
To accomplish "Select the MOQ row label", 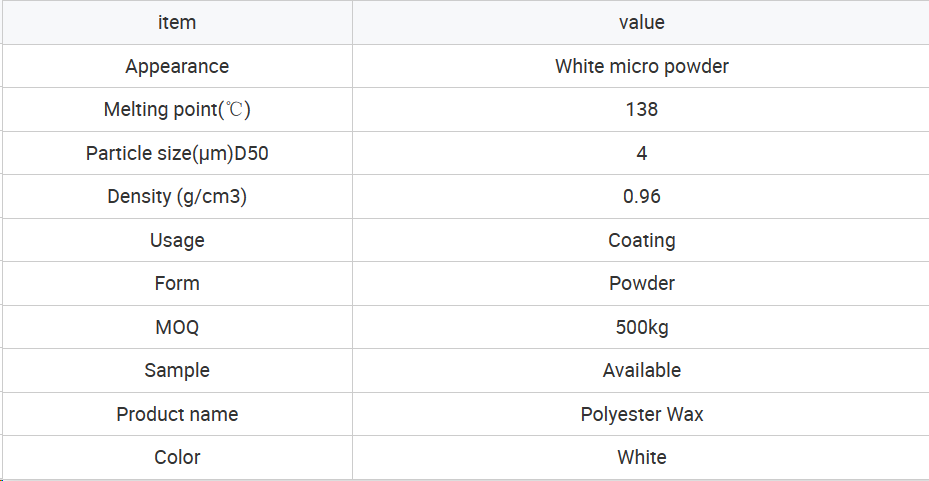I will [x=177, y=327].
